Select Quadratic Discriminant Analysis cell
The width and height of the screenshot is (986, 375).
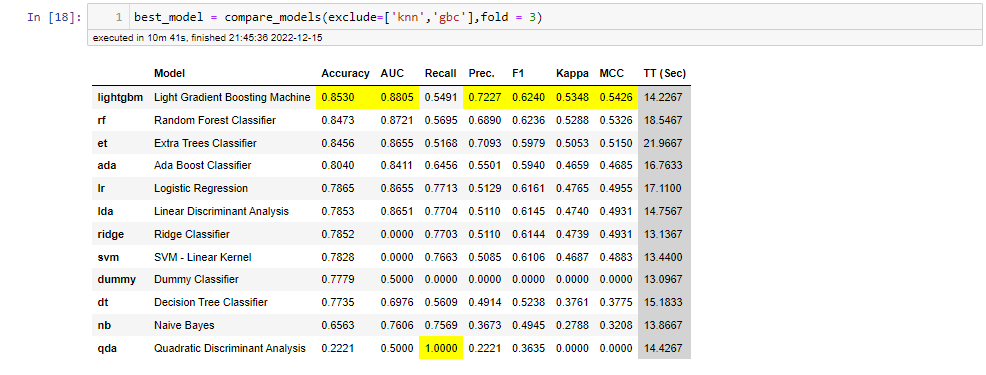coord(230,348)
